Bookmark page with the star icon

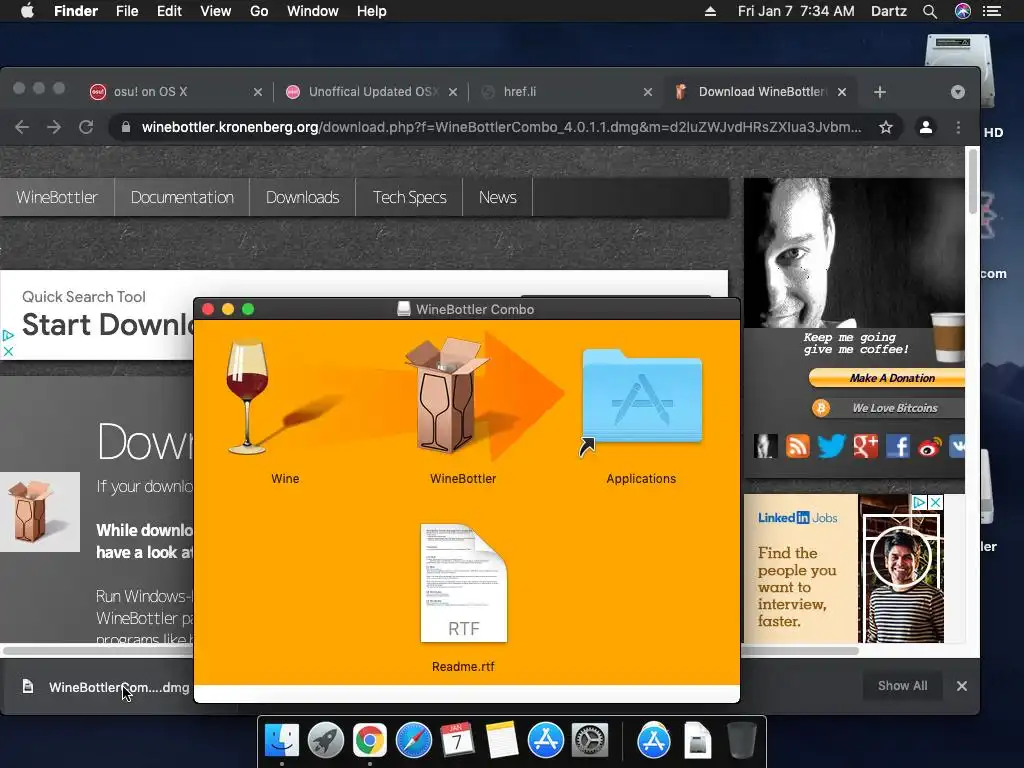click(x=886, y=127)
